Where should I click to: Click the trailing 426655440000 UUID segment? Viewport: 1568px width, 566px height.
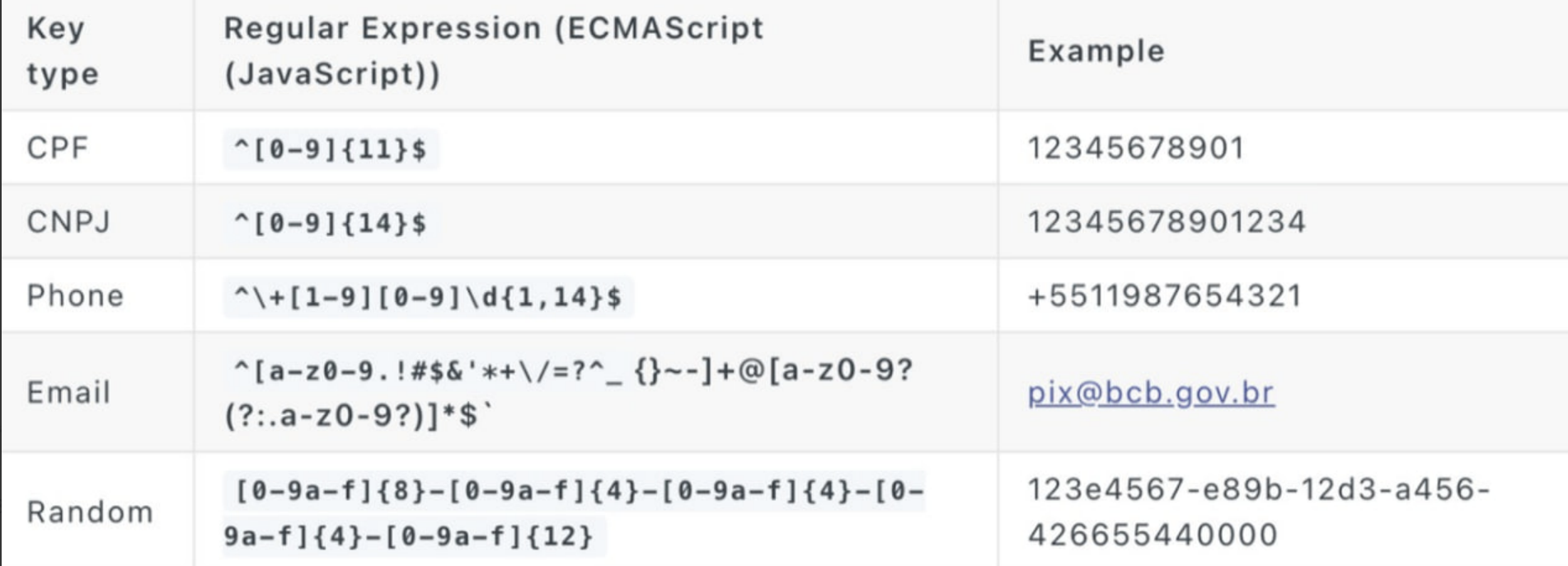click(1152, 535)
